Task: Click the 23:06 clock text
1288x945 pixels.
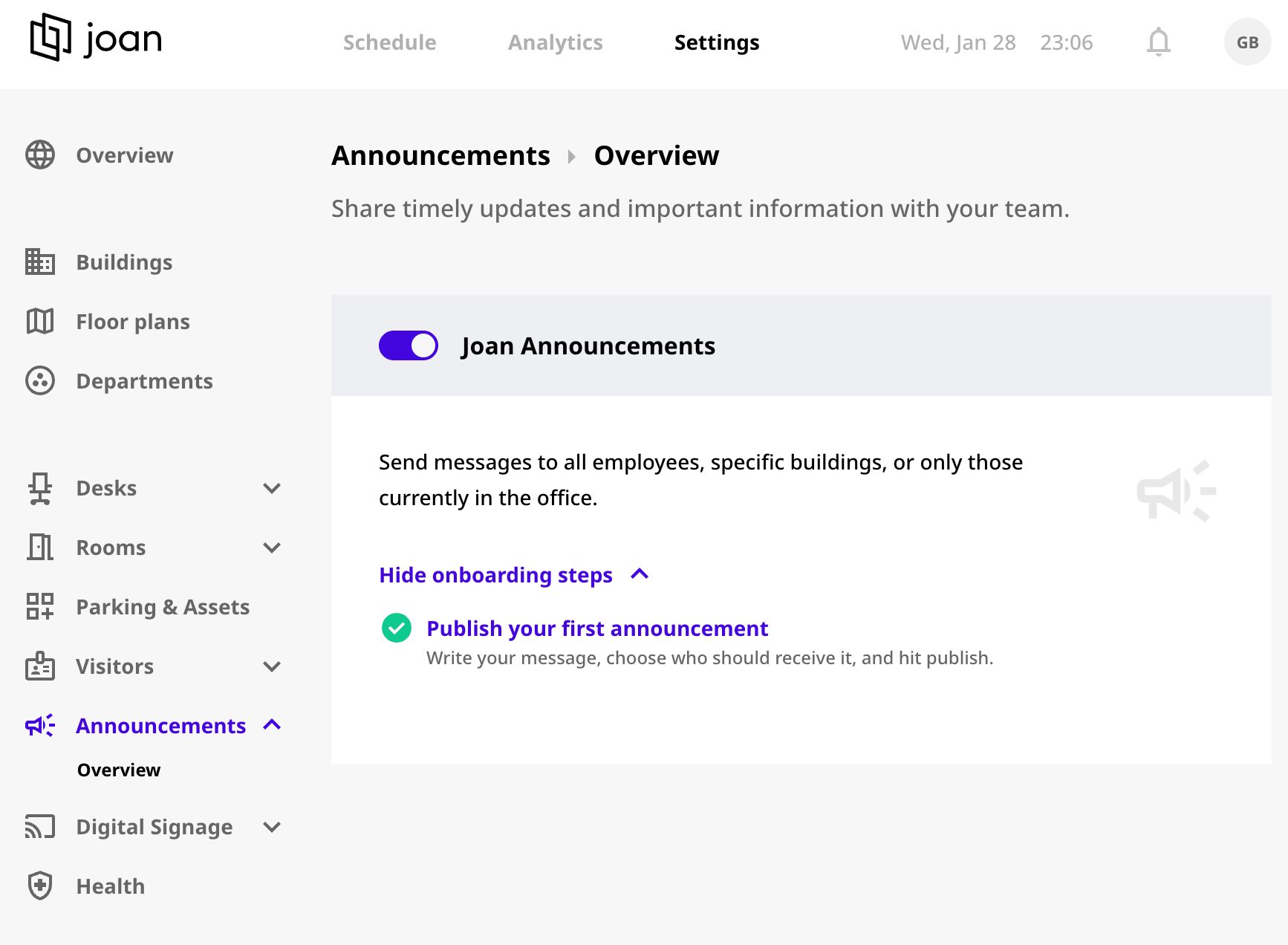Action: click(x=1067, y=42)
